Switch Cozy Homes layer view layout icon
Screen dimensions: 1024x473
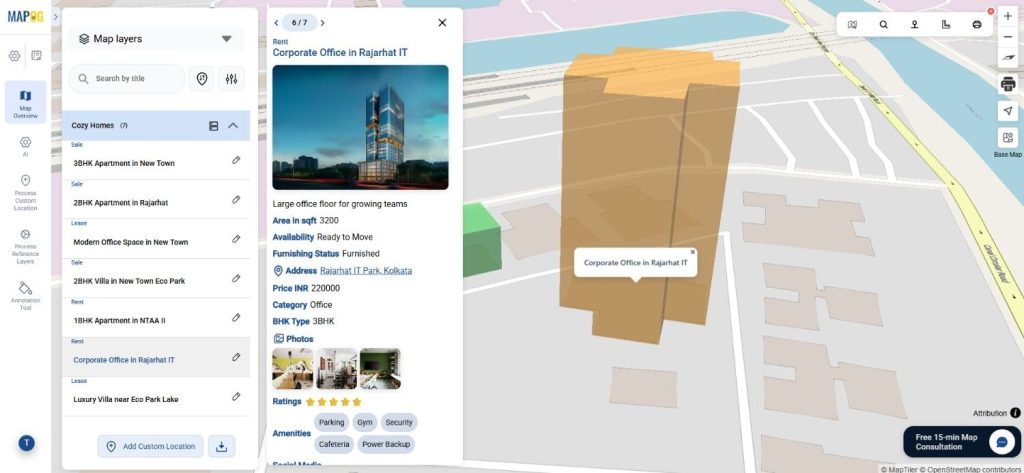(x=214, y=125)
